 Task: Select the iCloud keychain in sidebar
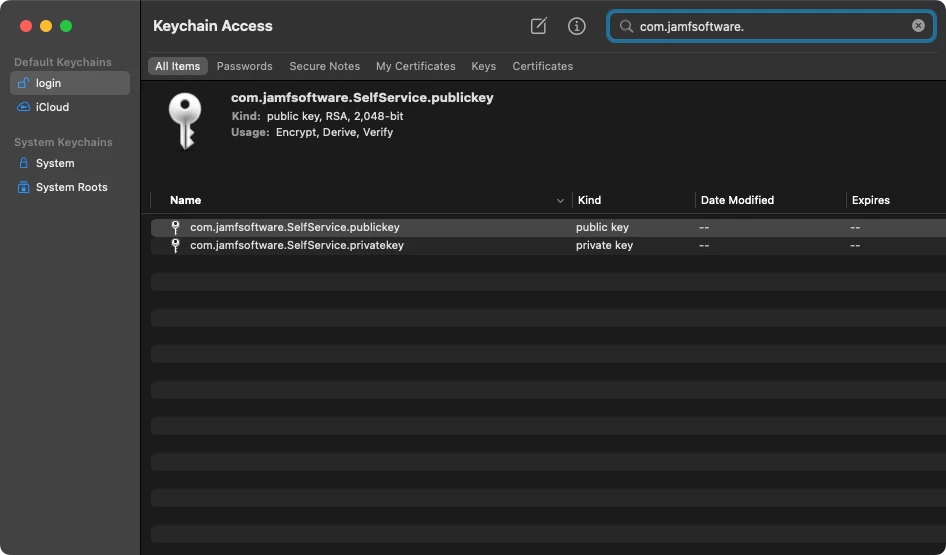click(70, 107)
